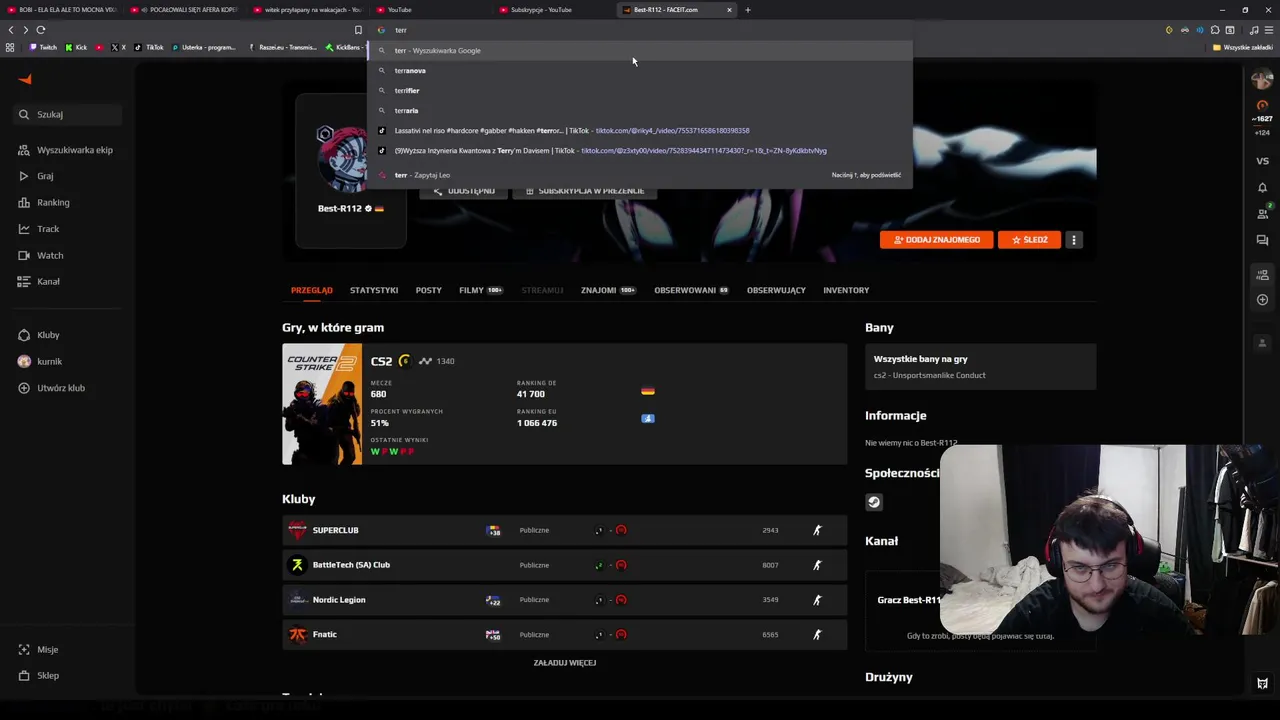The height and width of the screenshot is (720, 1280).
Task: Click the CS2 player icon on Nordic Legion row
Action: [817, 600]
